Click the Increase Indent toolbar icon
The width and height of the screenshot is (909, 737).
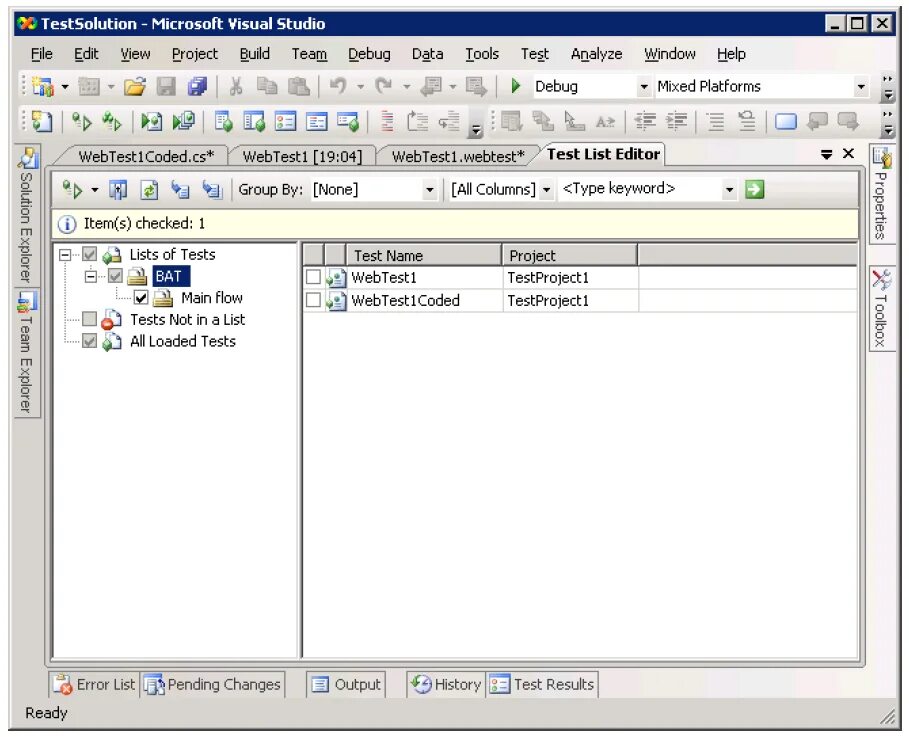point(676,122)
